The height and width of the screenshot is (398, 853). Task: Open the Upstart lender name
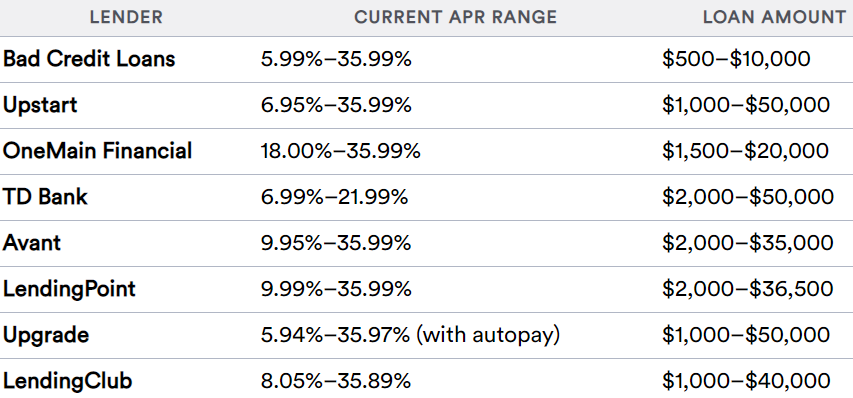(x=40, y=105)
